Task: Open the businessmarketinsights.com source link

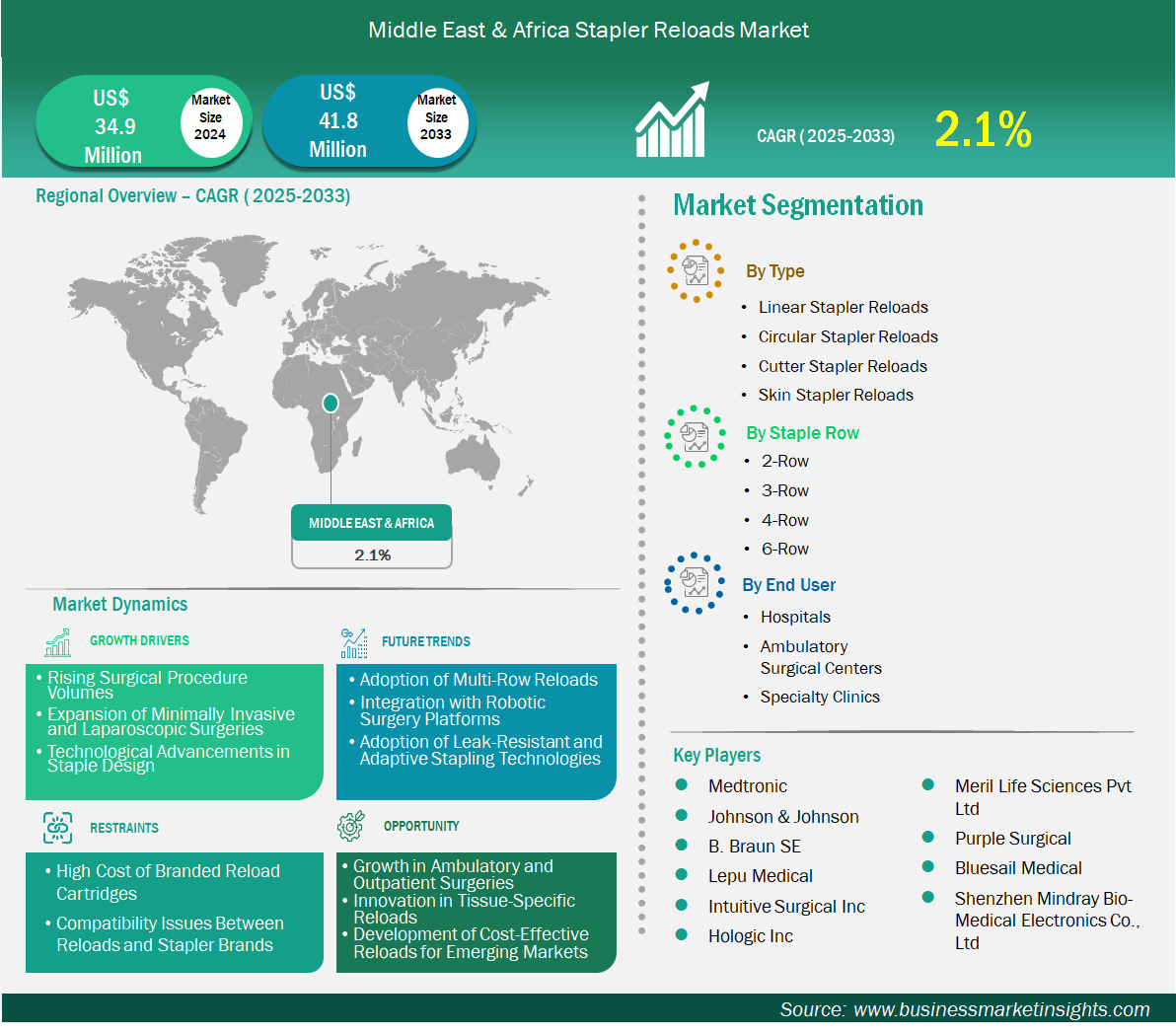Action: [x=1000, y=1009]
